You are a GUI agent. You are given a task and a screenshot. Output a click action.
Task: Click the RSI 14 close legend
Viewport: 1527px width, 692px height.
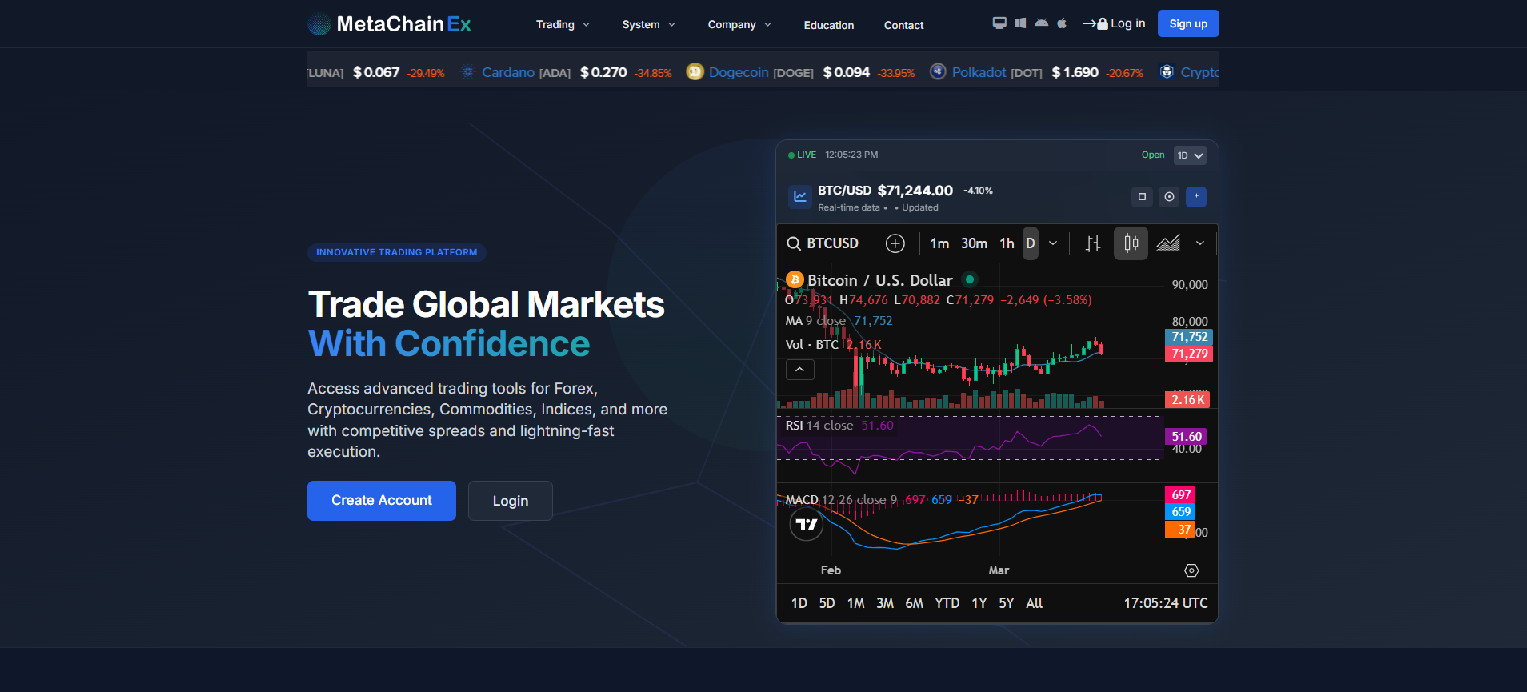coord(820,425)
